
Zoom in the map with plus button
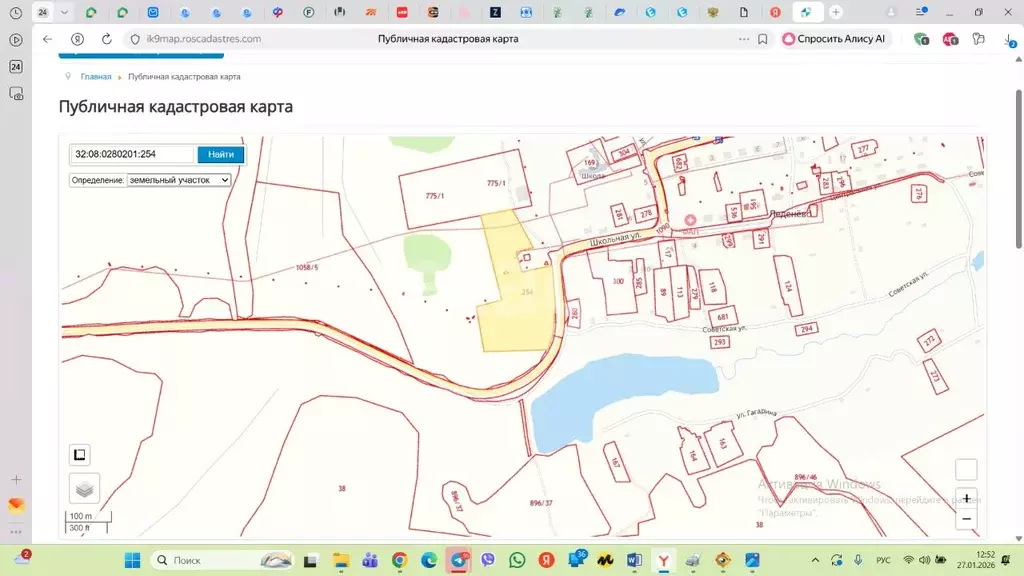(x=965, y=497)
